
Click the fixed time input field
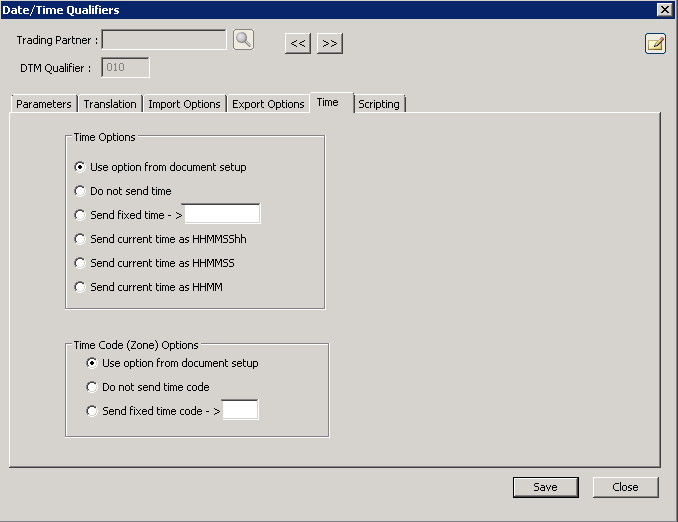[222, 214]
